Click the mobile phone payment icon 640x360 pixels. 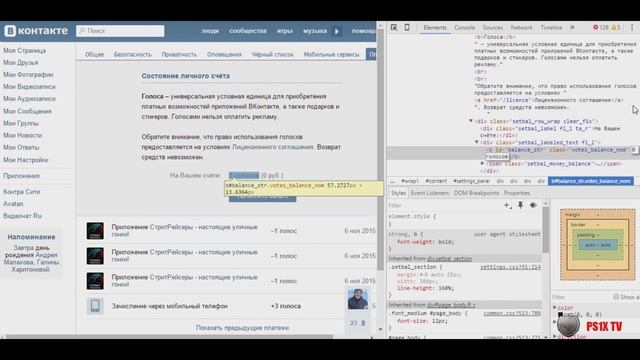point(95,306)
